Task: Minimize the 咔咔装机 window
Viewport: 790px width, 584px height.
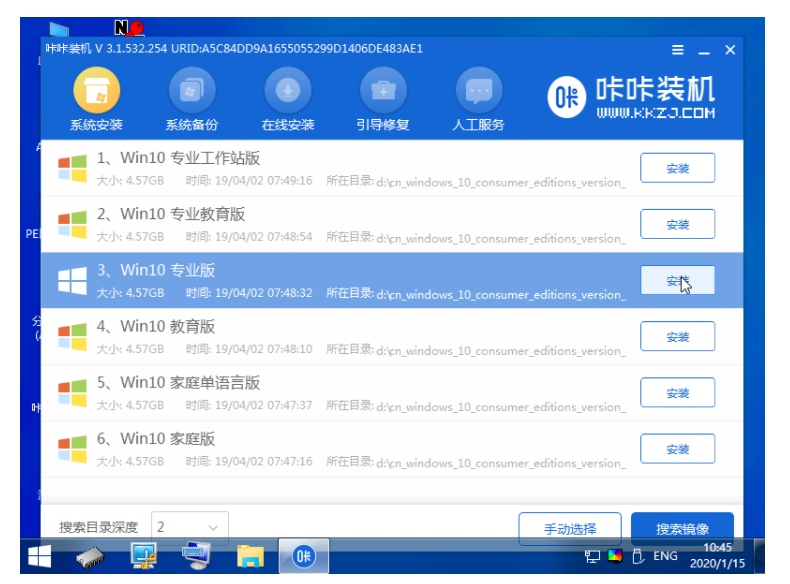Action: 704,52
